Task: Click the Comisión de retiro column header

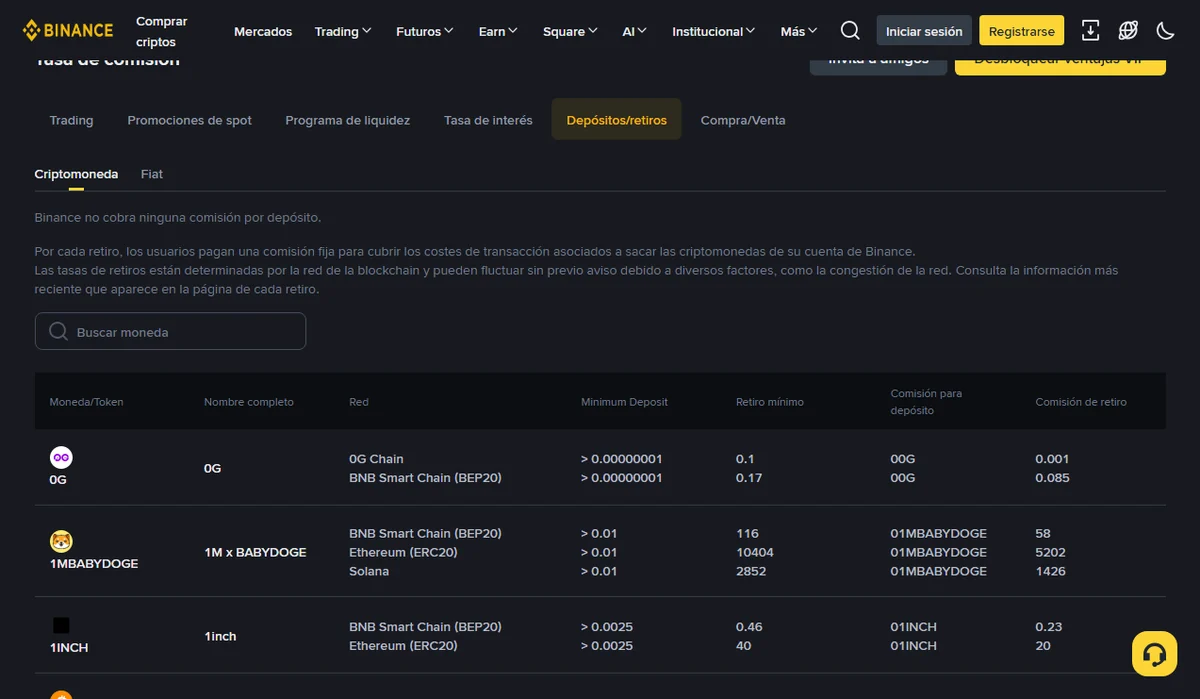Action: 1081,402
